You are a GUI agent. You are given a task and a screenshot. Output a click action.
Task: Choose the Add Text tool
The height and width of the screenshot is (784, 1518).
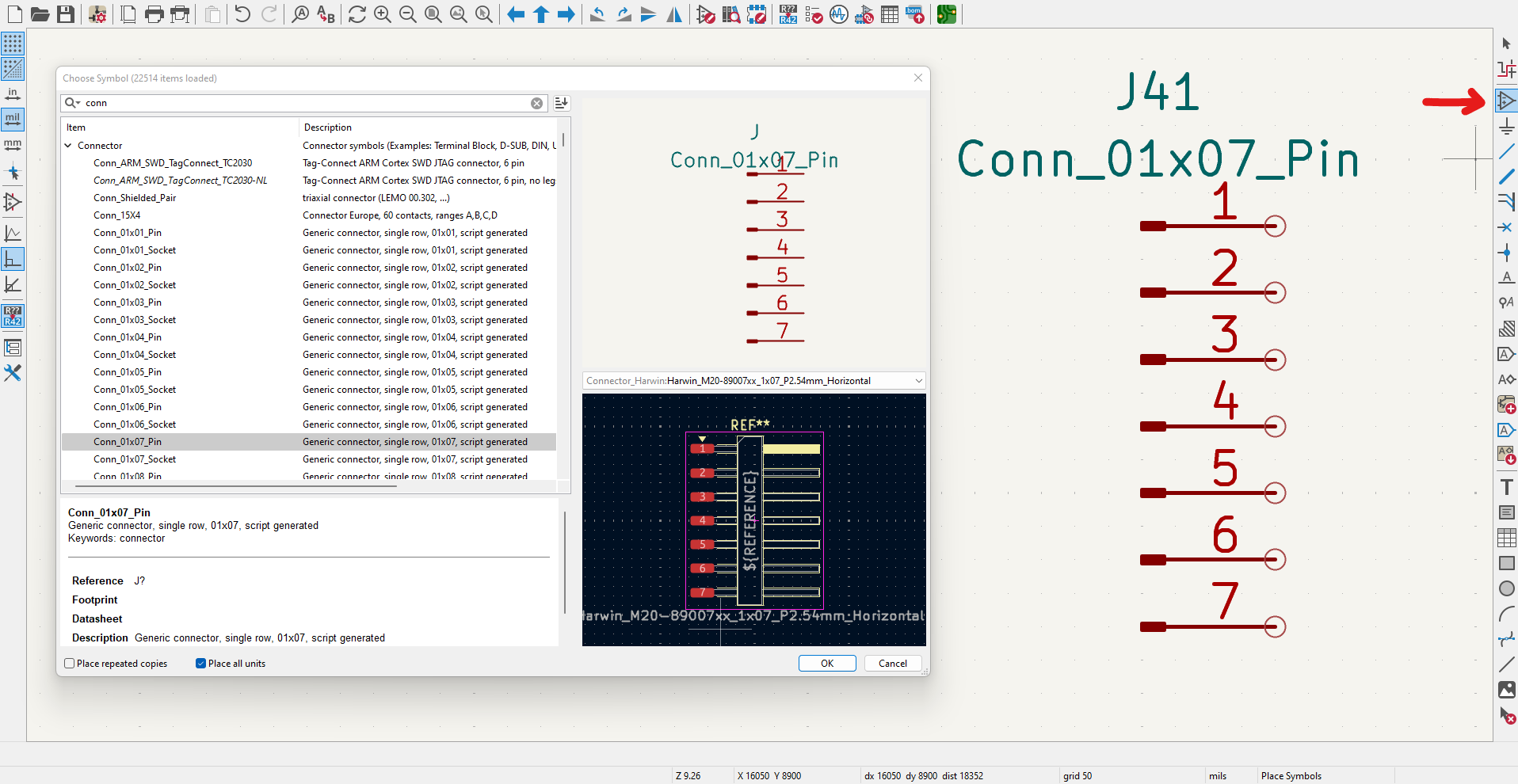(x=1506, y=487)
